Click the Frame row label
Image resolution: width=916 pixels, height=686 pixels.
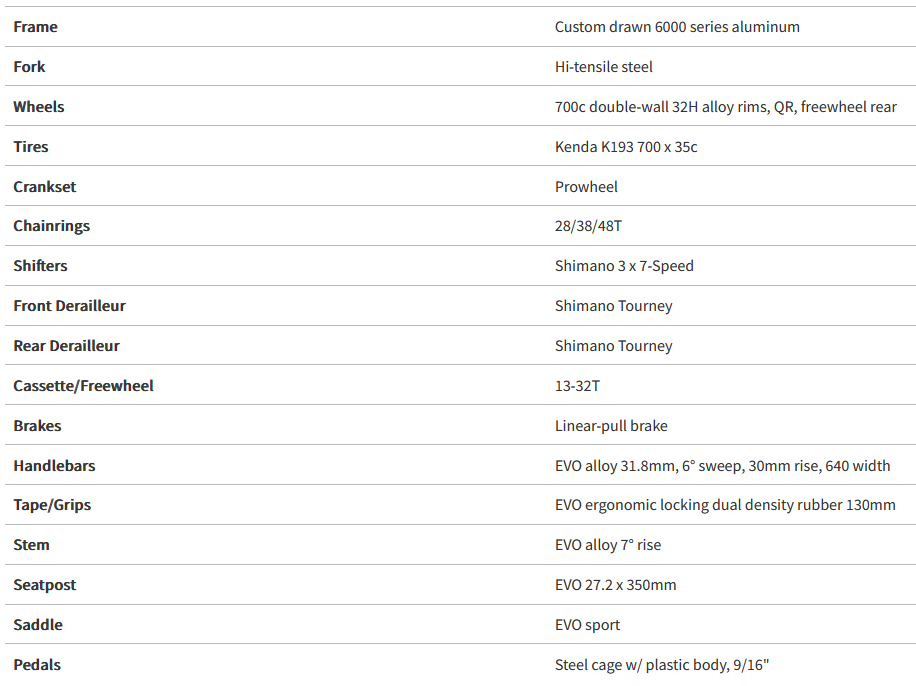(35, 27)
